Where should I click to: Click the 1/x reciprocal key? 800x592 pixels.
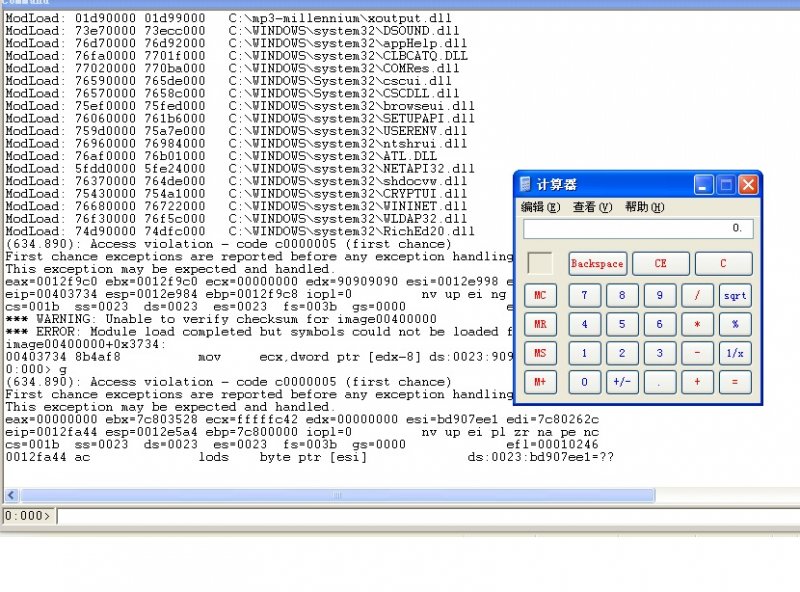coord(735,353)
